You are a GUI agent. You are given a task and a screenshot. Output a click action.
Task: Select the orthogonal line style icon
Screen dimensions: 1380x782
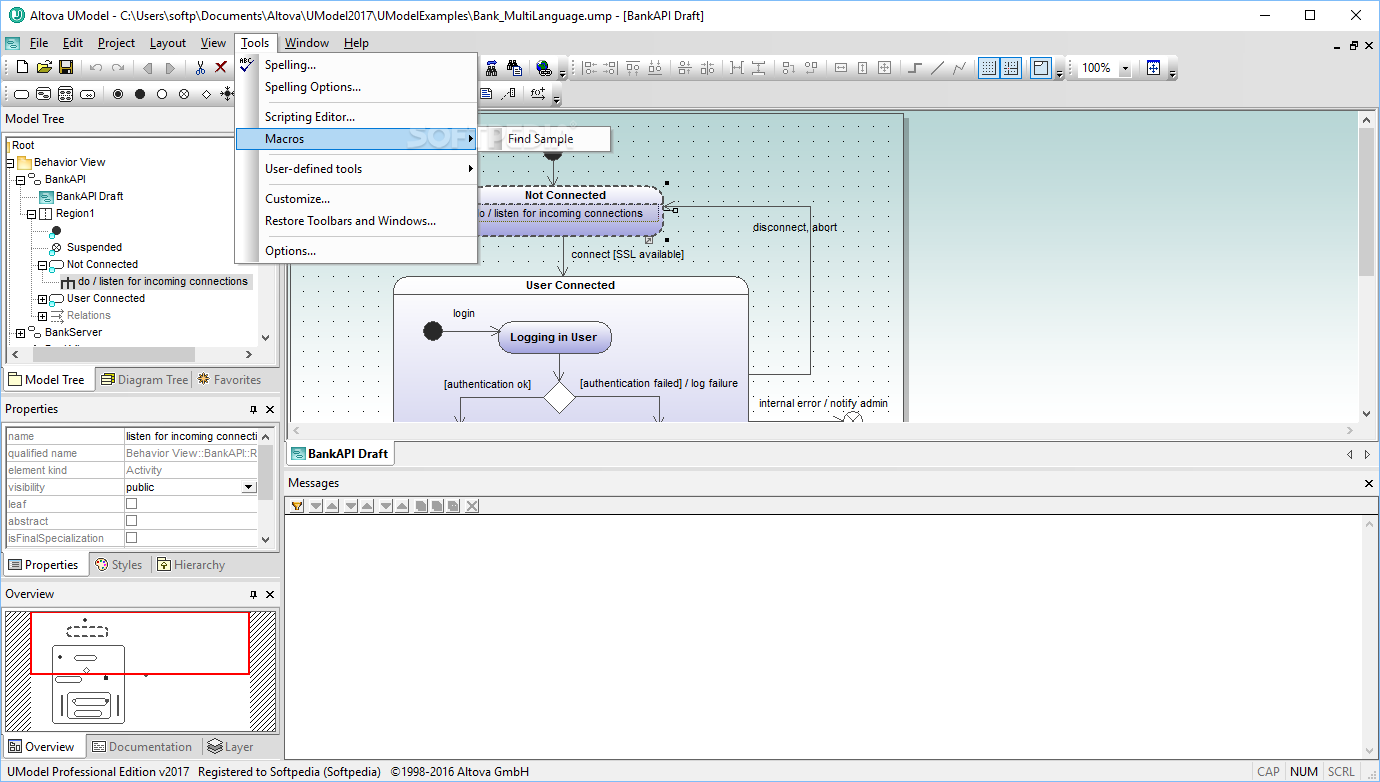tap(914, 67)
